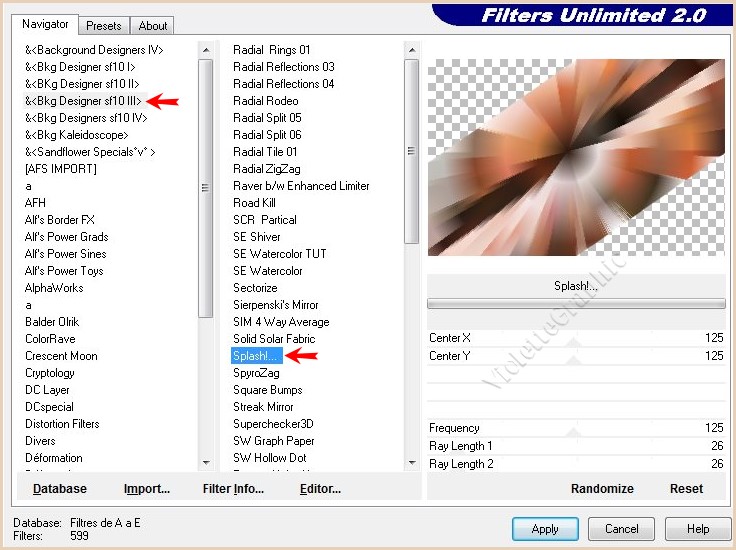Adjust the Center X slider
The width and height of the screenshot is (736, 550).
[574, 339]
